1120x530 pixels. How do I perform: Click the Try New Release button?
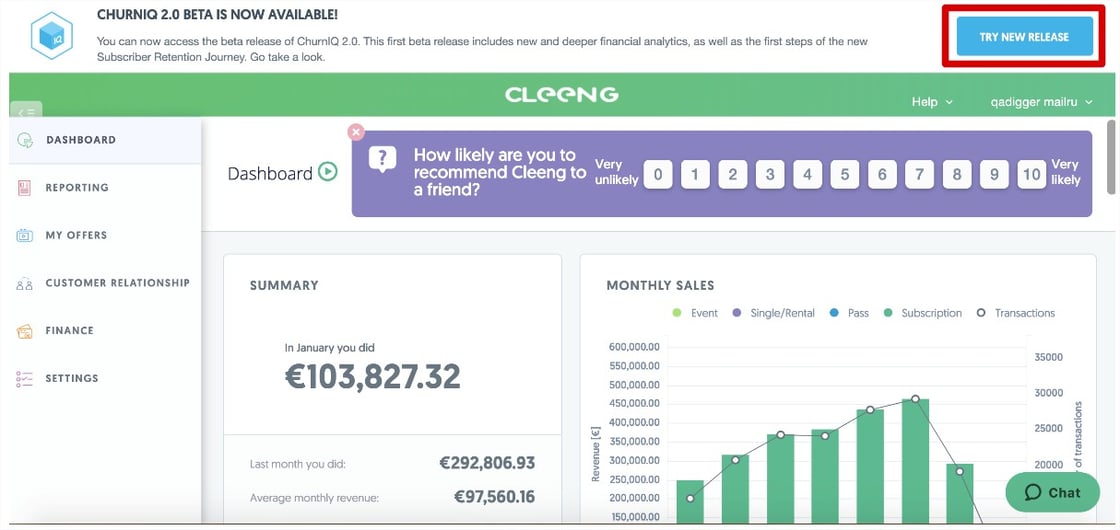(1024, 36)
